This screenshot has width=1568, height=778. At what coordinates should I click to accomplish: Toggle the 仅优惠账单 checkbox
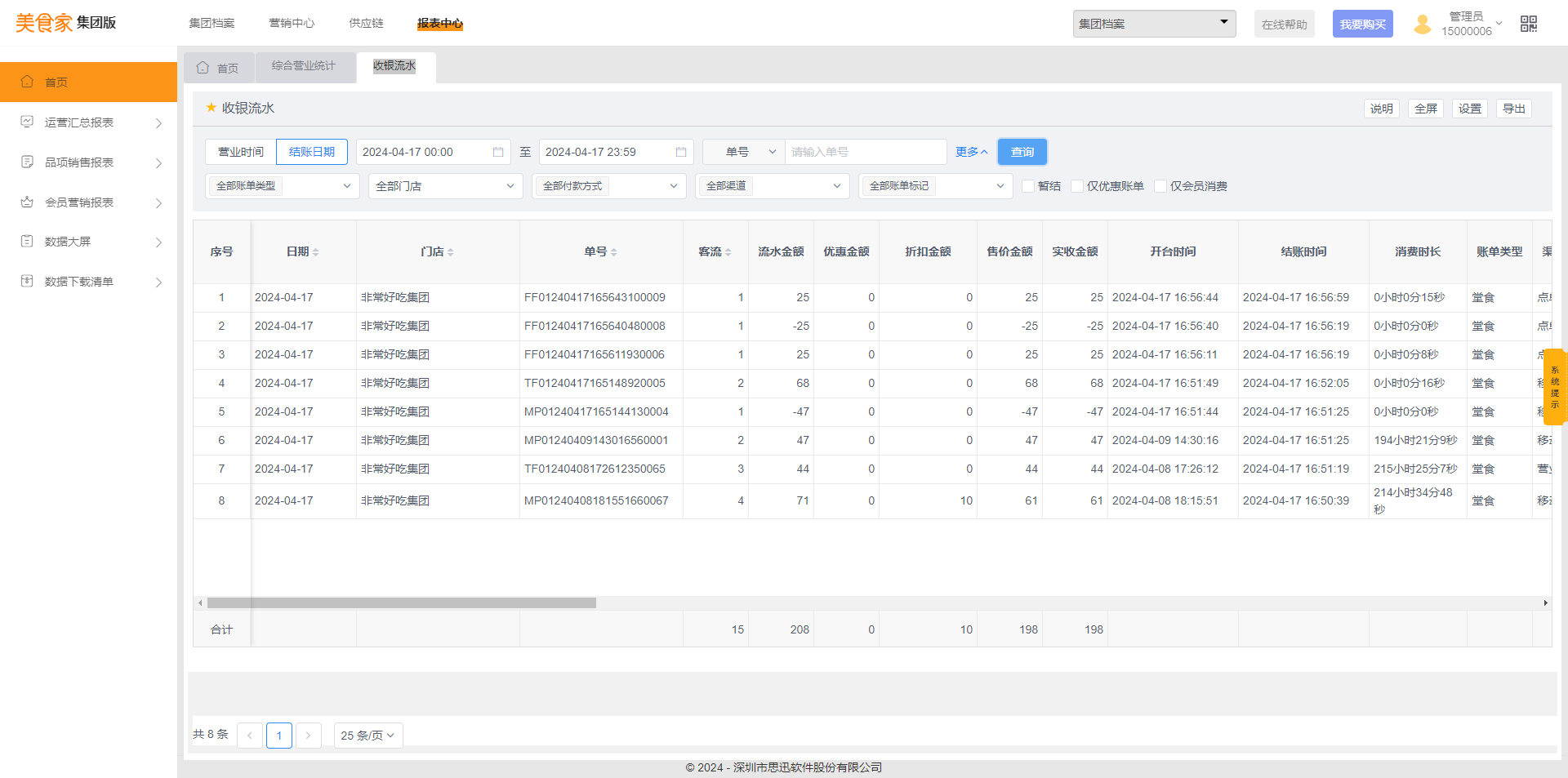1077,186
